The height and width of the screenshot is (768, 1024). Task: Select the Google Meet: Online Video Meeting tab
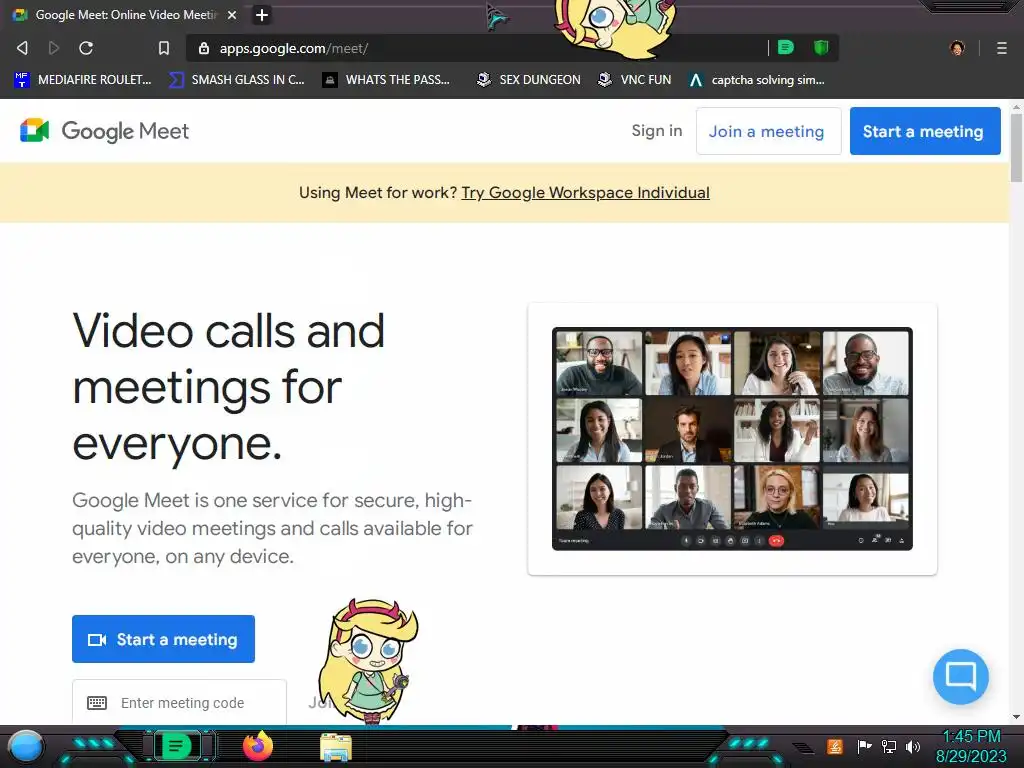[126, 14]
